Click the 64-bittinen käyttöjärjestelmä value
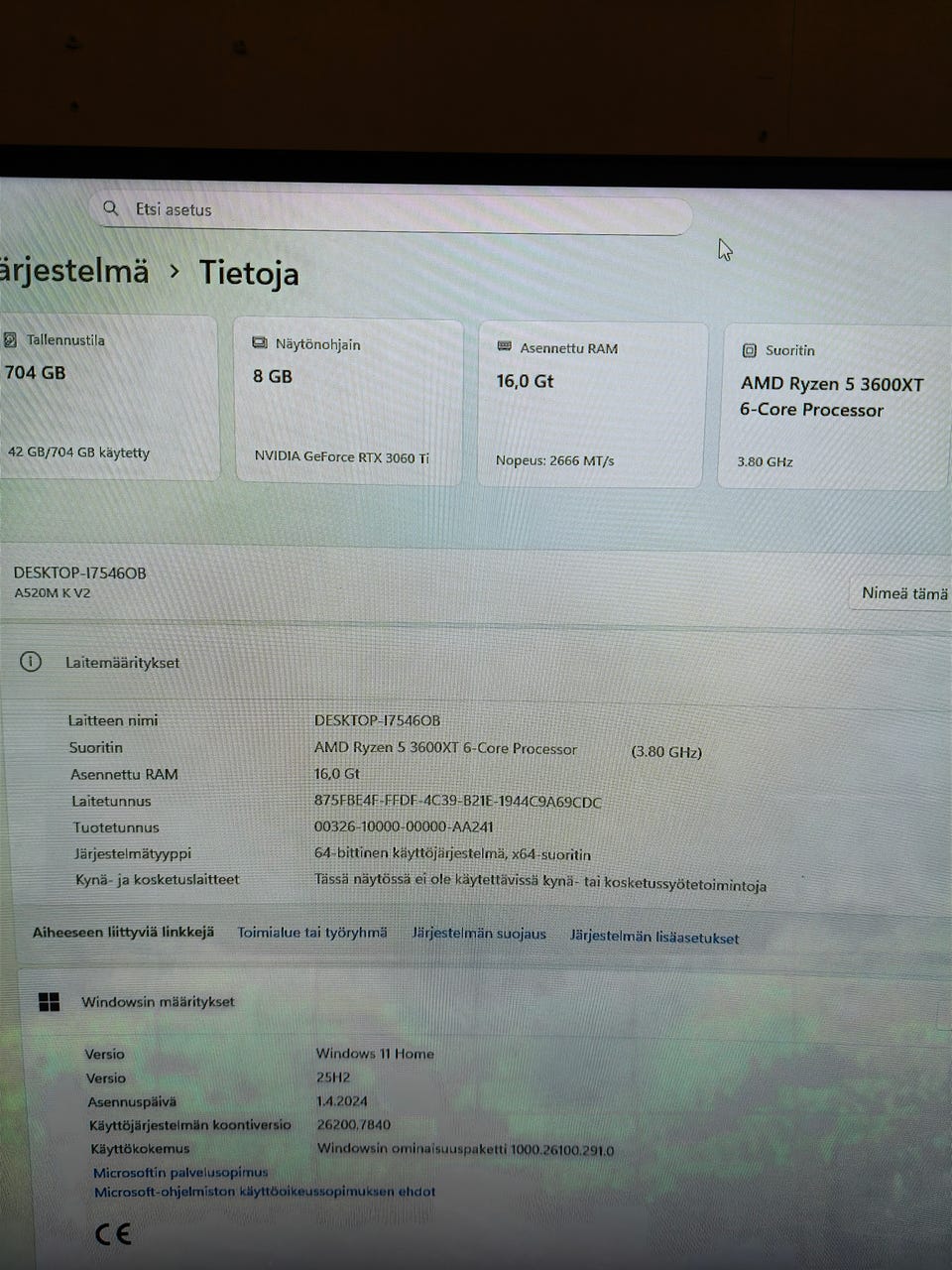The height and width of the screenshot is (1270, 952). tap(452, 854)
